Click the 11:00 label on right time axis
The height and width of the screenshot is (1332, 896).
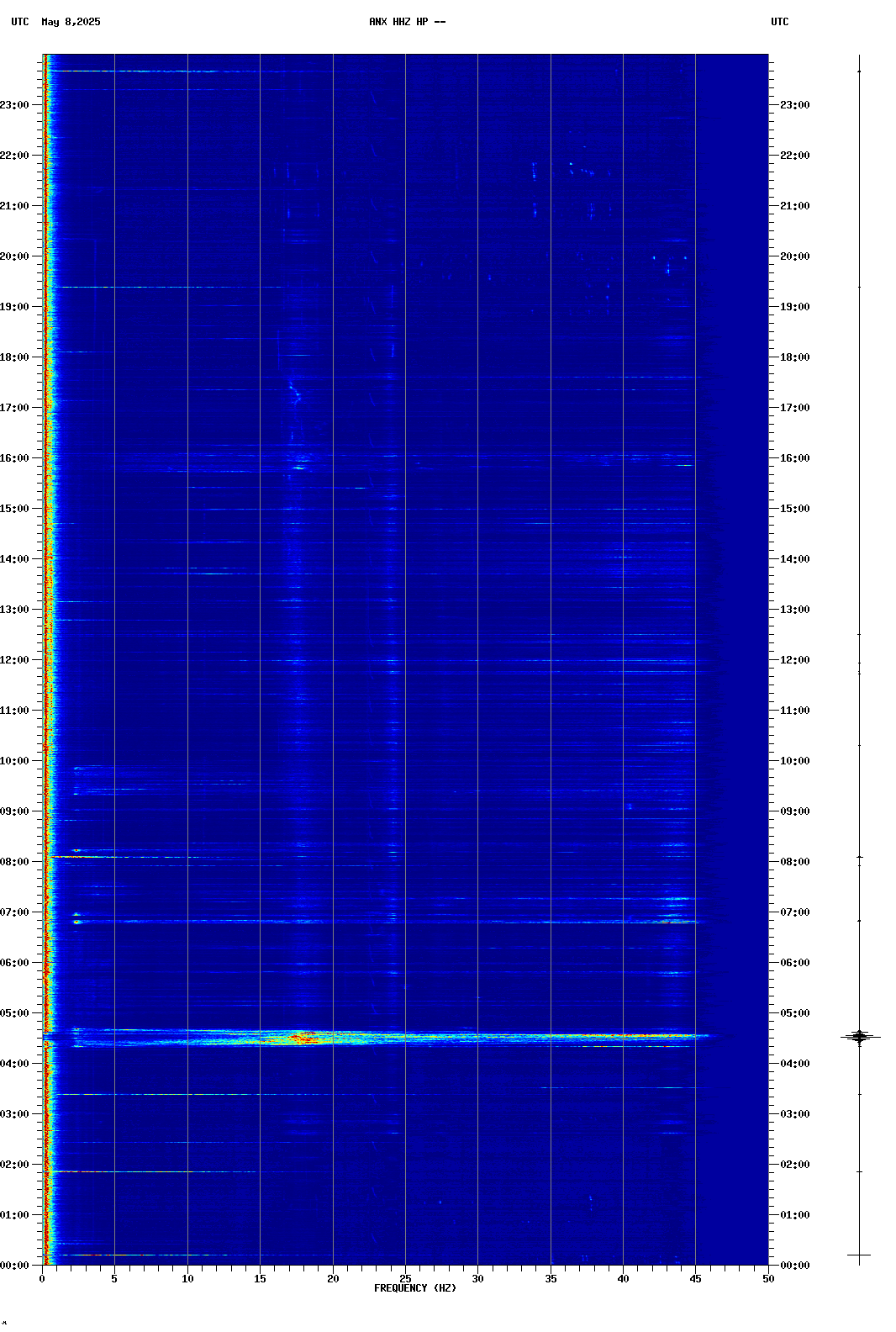pyautogui.click(x=795, y=711)
